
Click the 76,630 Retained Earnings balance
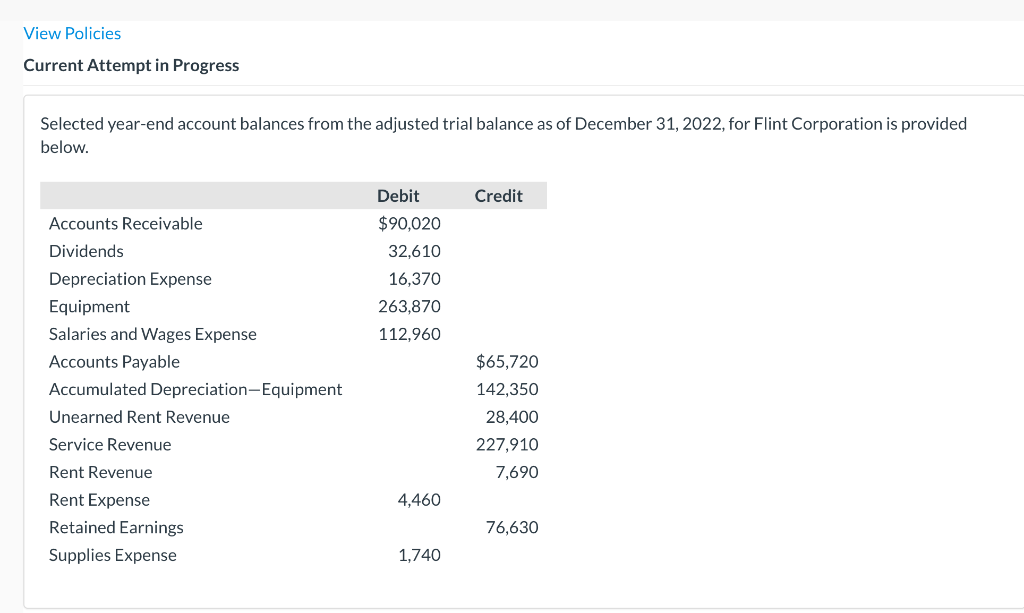click(513, 527)
